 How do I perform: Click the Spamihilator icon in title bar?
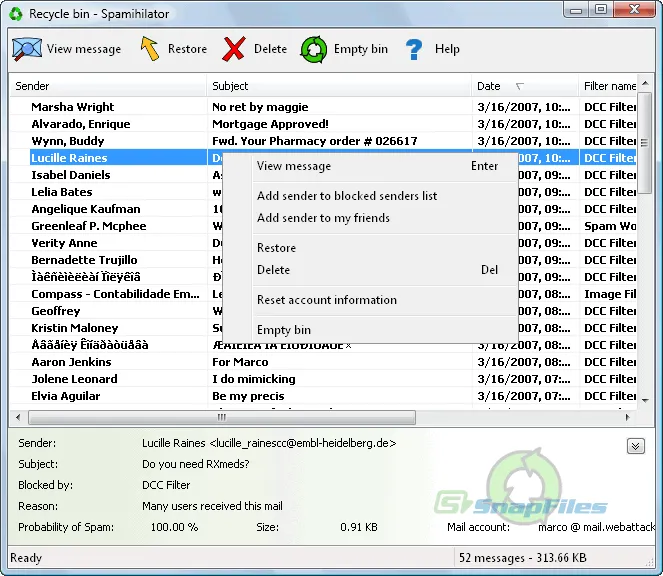pos(16,14)
